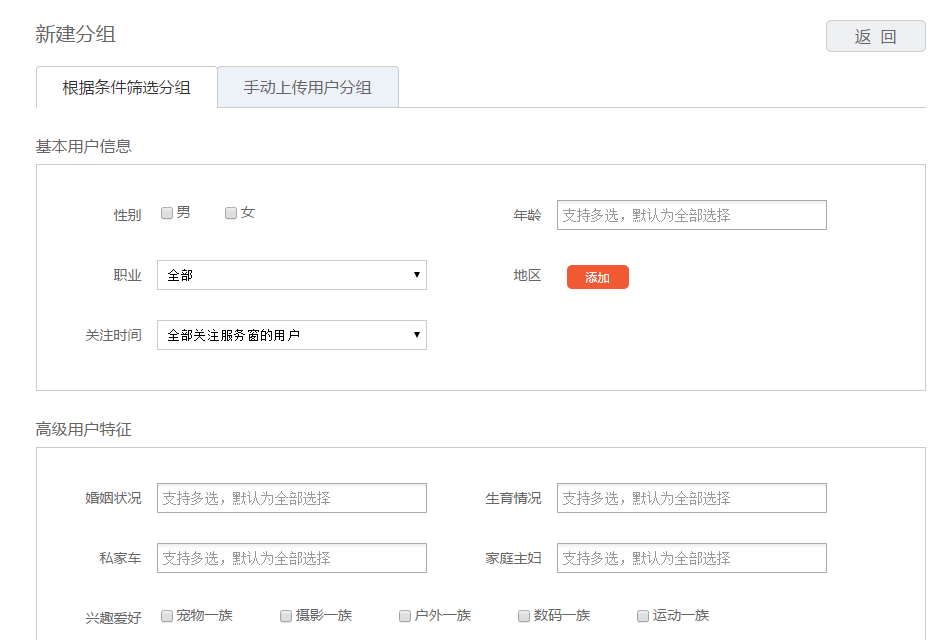This screenshot has height=640, width=944.
Task: Expand the 关注时间 dropdown
Action: pos(292,335)
